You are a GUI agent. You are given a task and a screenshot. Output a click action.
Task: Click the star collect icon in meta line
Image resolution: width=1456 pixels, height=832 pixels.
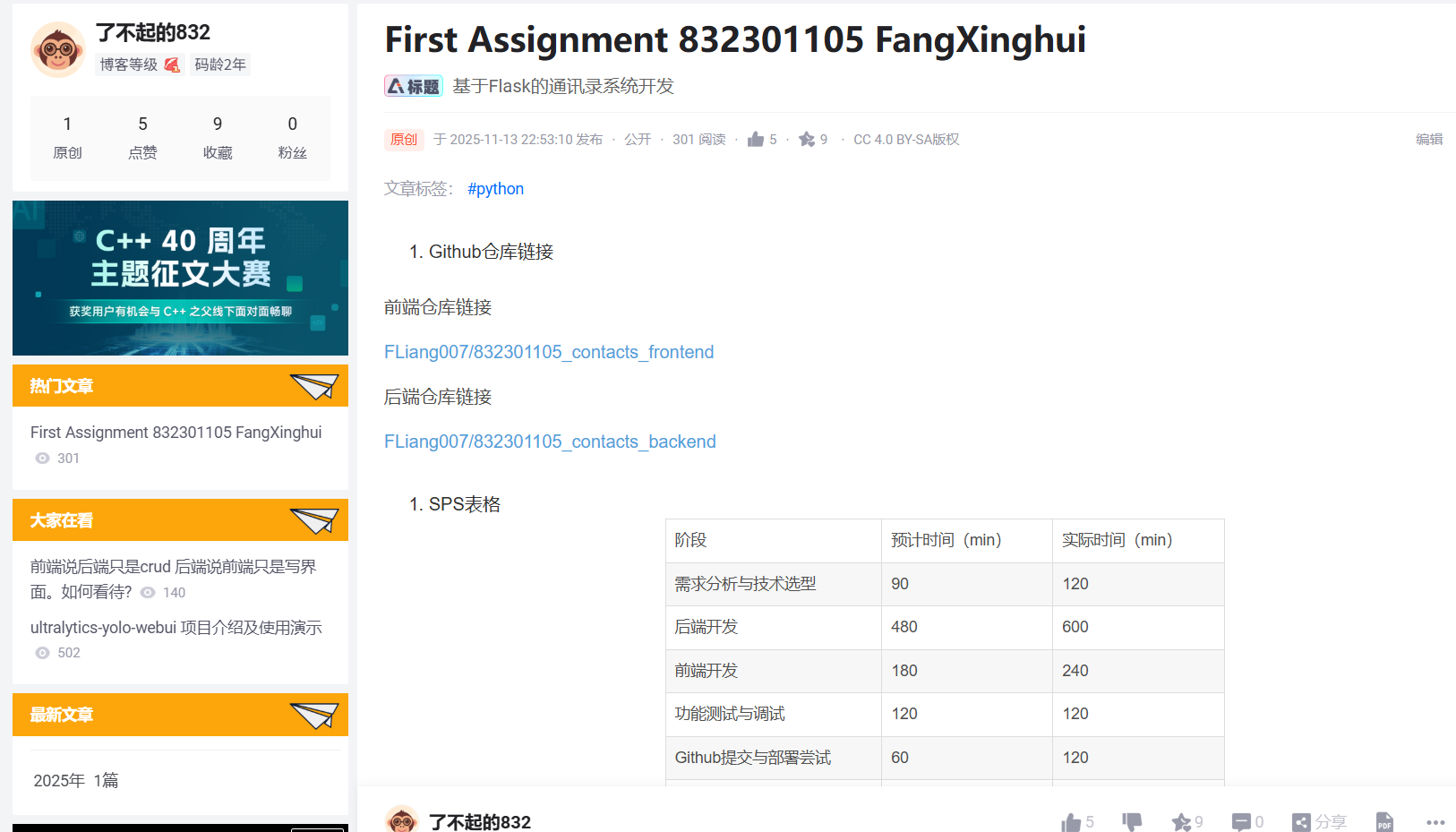pyautogui.click(x=807, y=139)
